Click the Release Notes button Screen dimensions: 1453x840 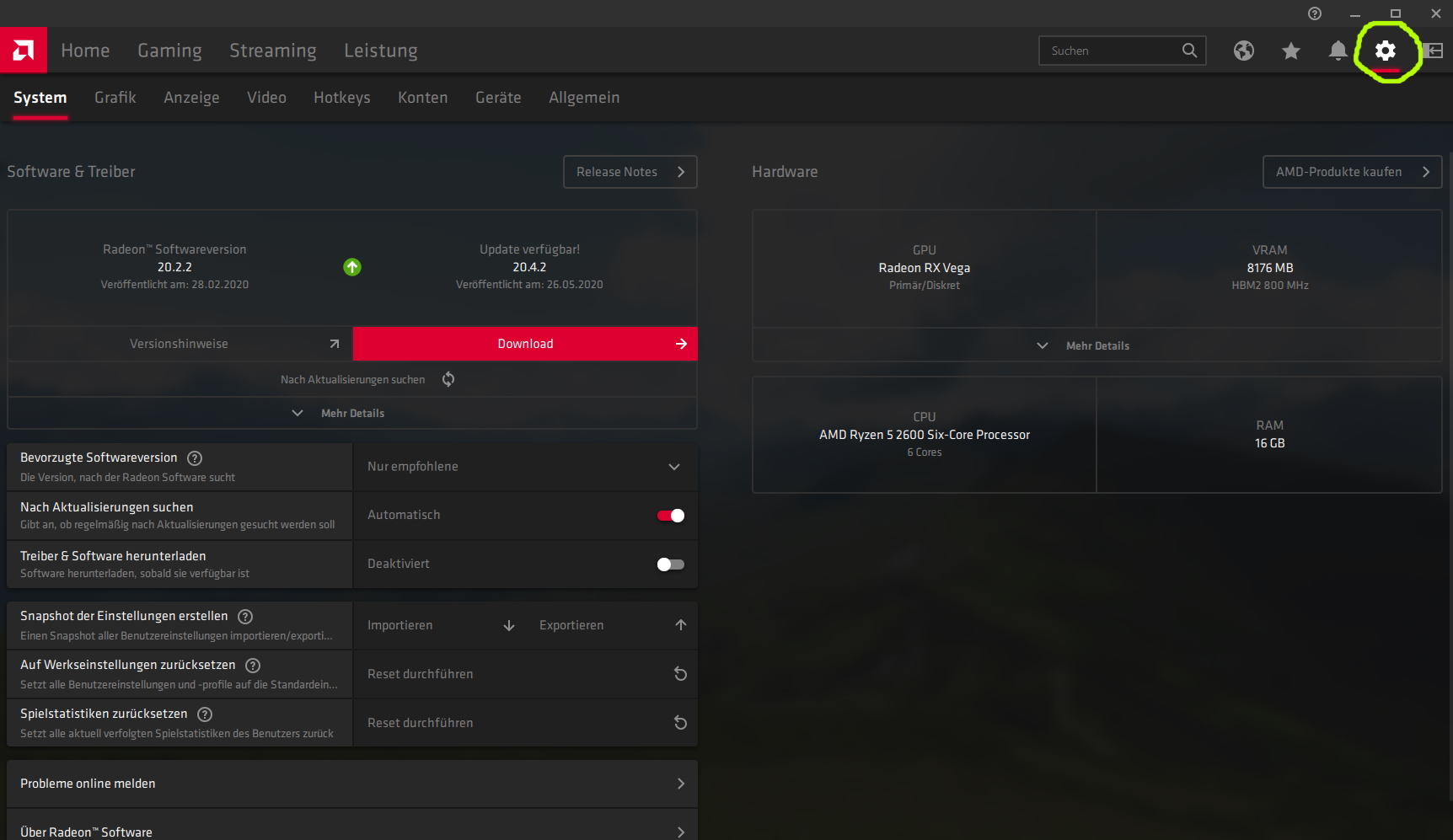(630, 172)
